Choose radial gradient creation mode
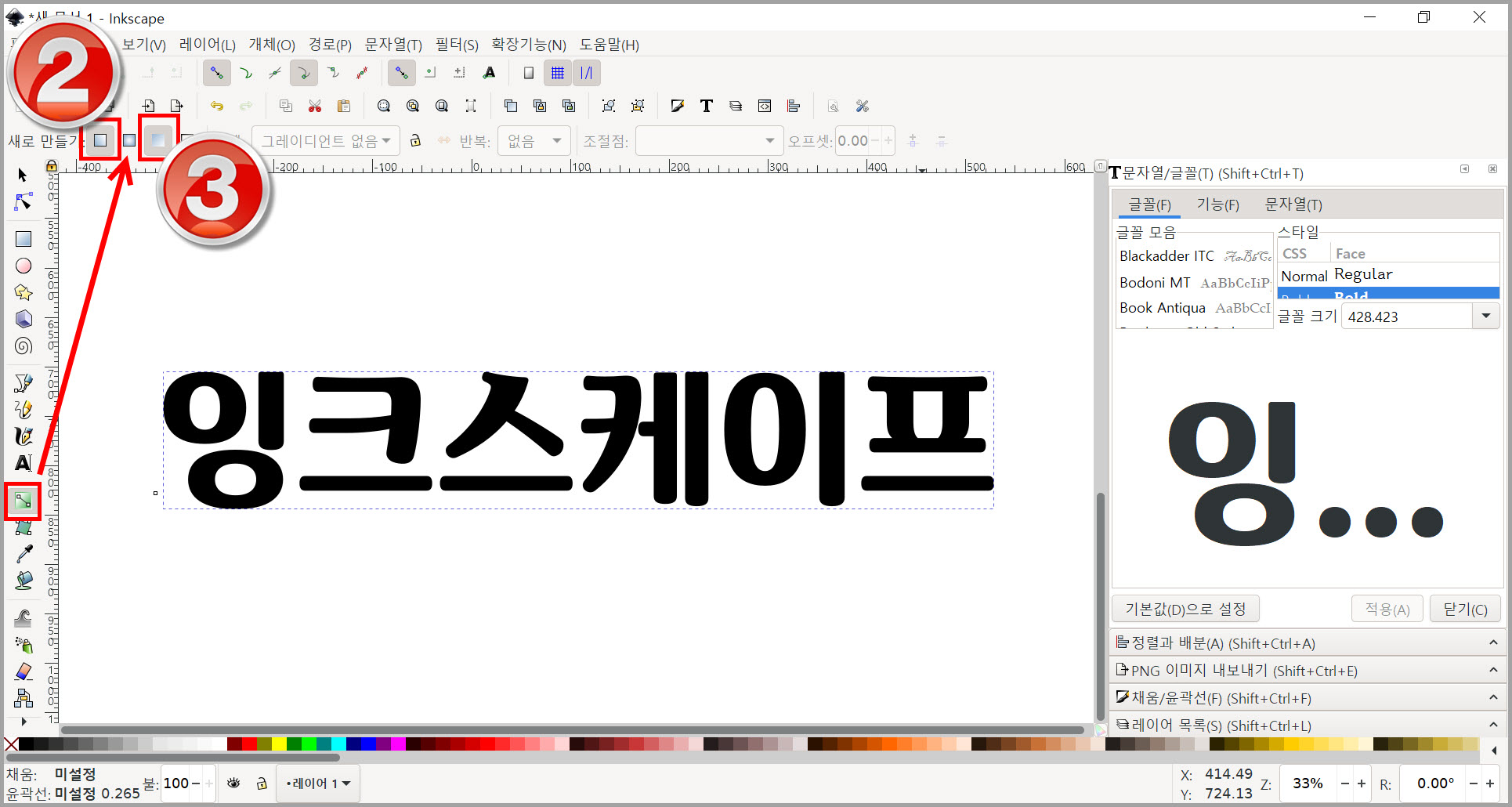The height and width of the screenshot is (807, 1512). pyautogui.click(x=129, y=140)
